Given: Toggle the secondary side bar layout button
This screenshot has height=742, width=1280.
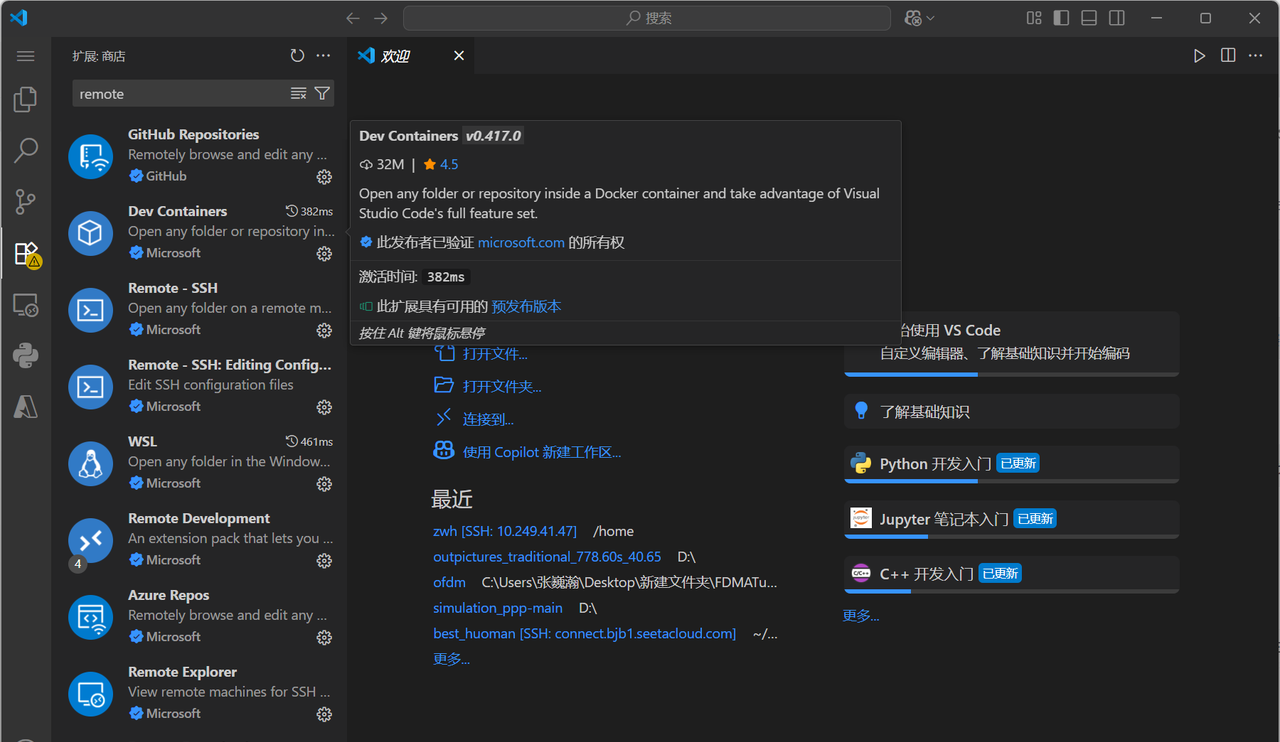Looking at the screenshot, I should [x=1117, y=18].
